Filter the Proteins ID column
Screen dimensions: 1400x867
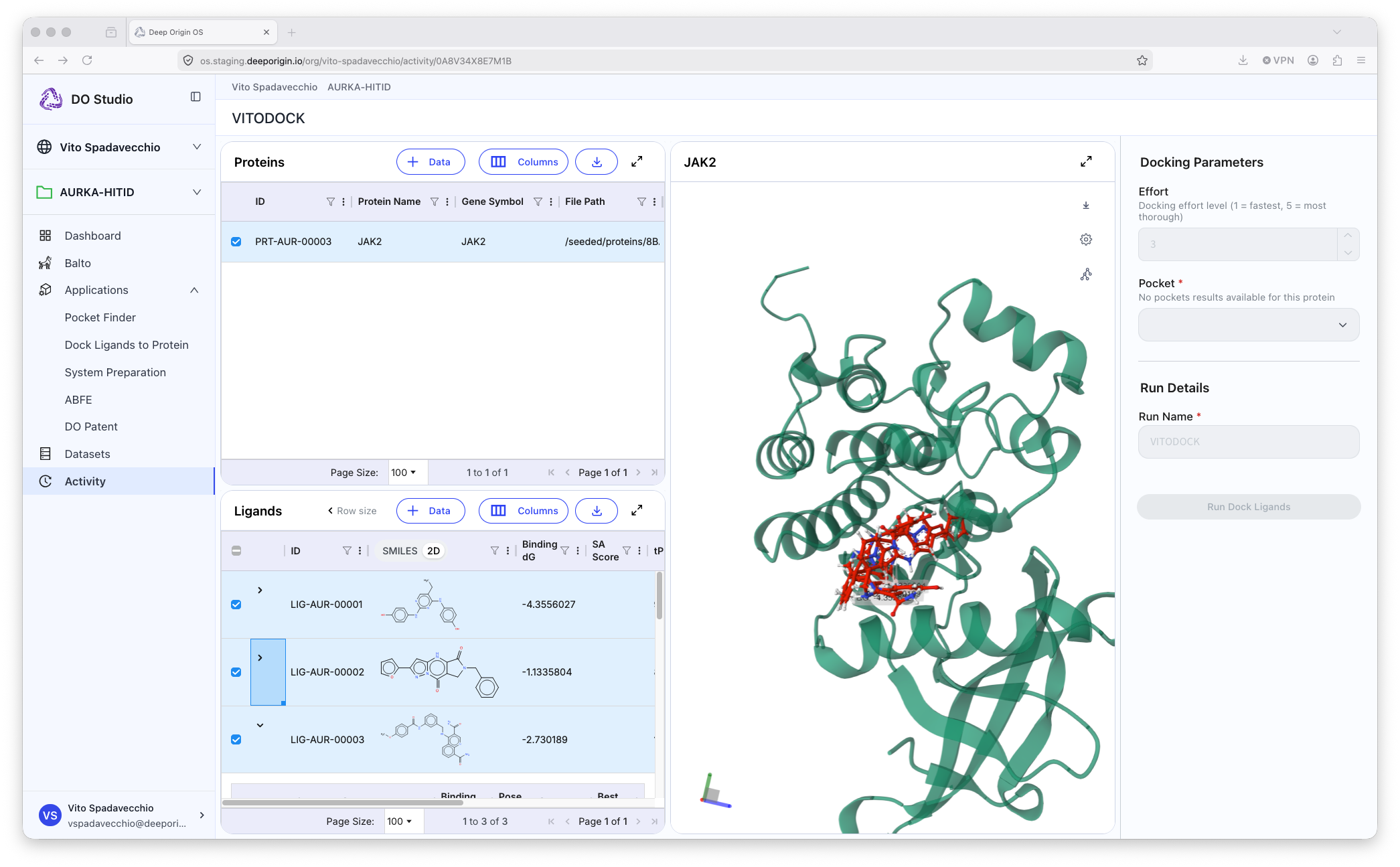click(x=330, y=202)
